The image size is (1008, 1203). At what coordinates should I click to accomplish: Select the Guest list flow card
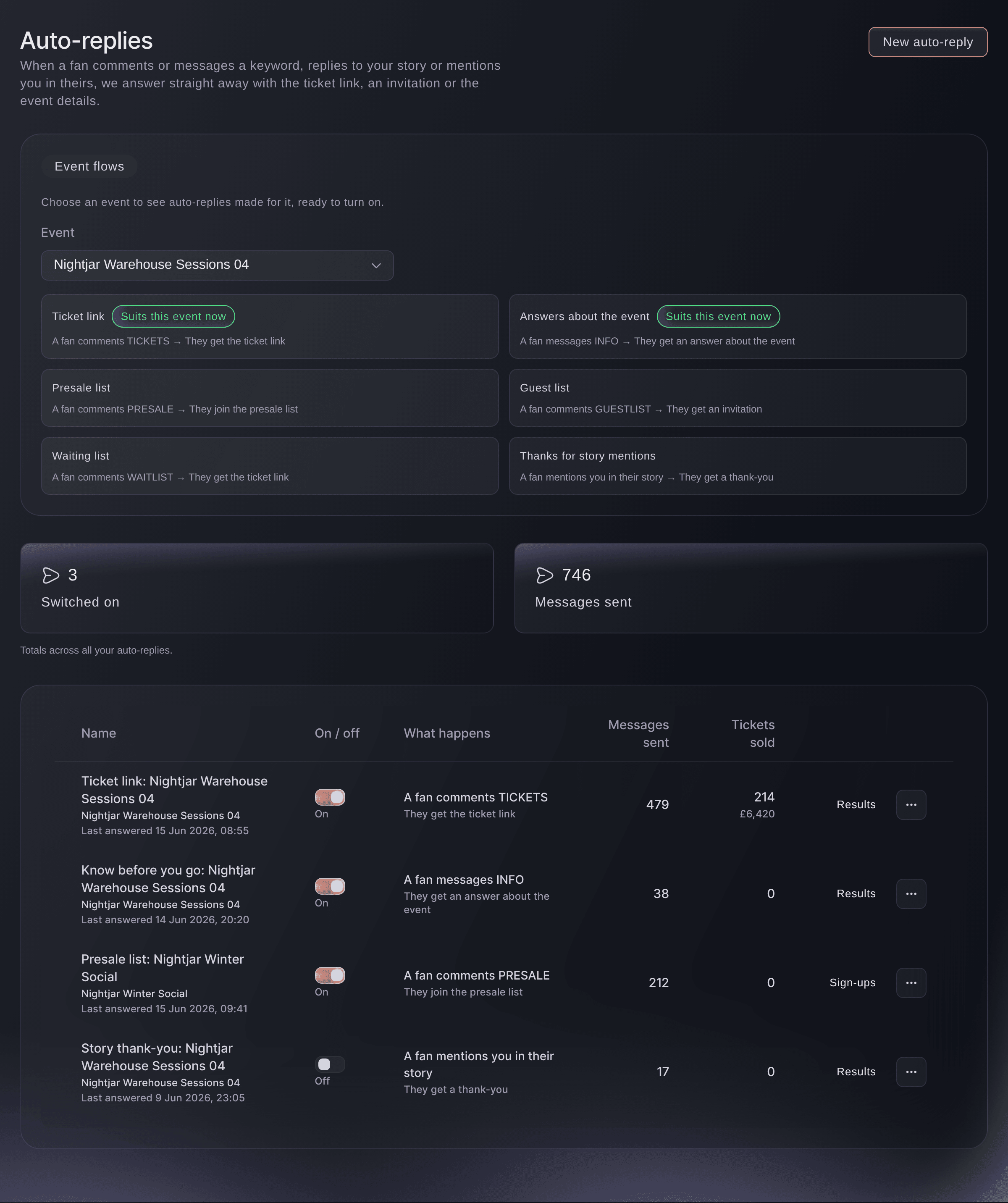738,397
